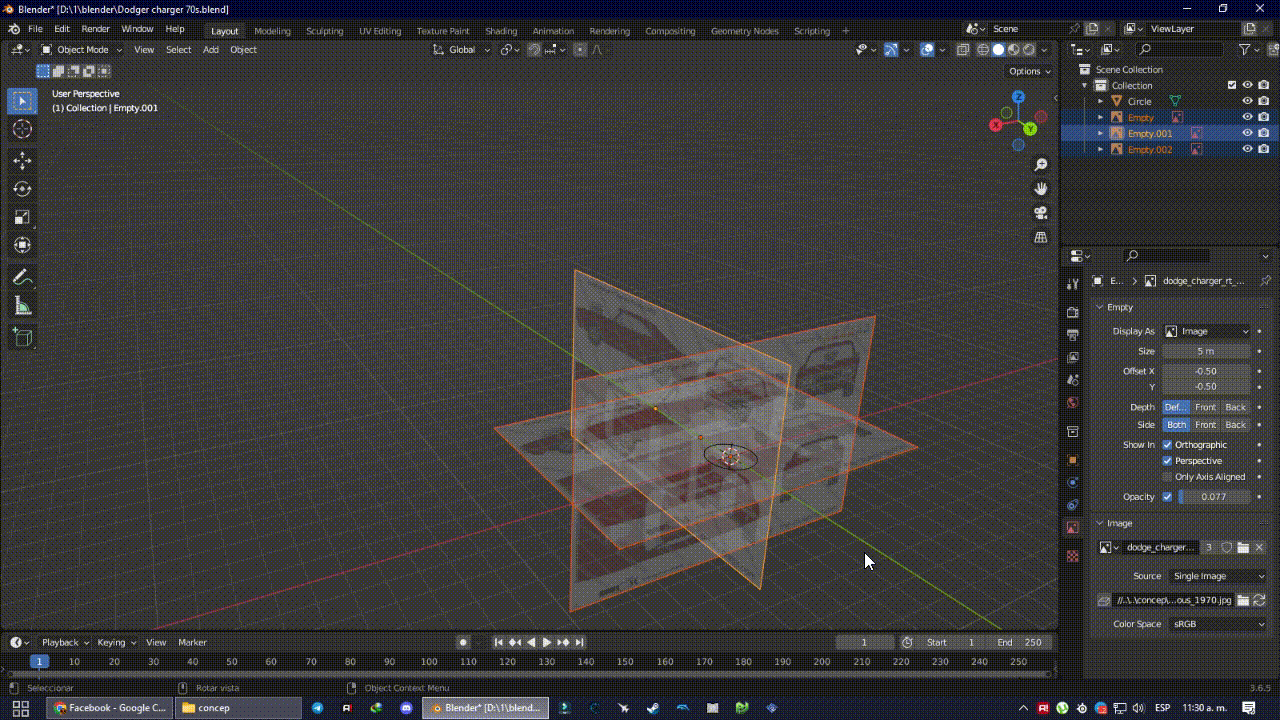This screenshot has width=1280, height=720.
Task: Switch orthographic/perspective view grid icon
Action: 1041,237
